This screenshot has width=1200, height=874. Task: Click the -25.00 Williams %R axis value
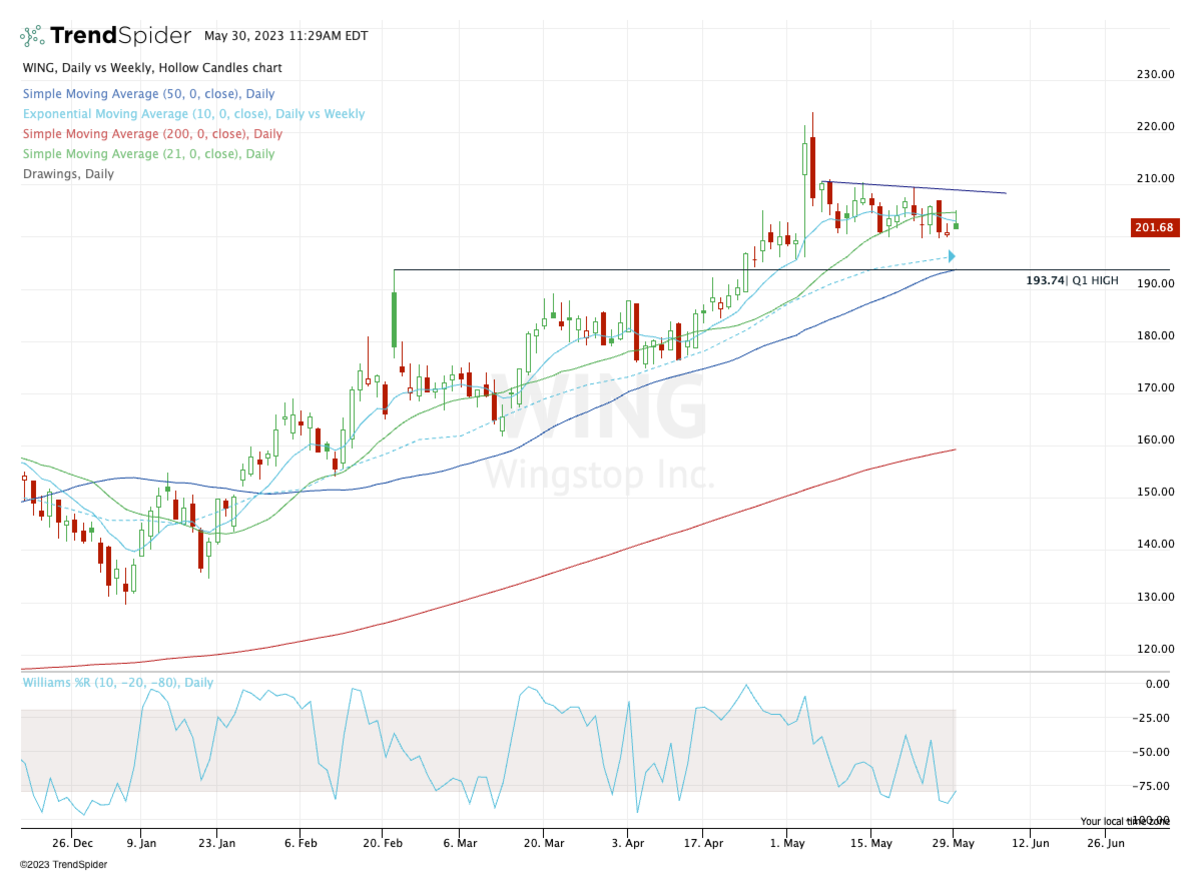tap(1153, 718)
